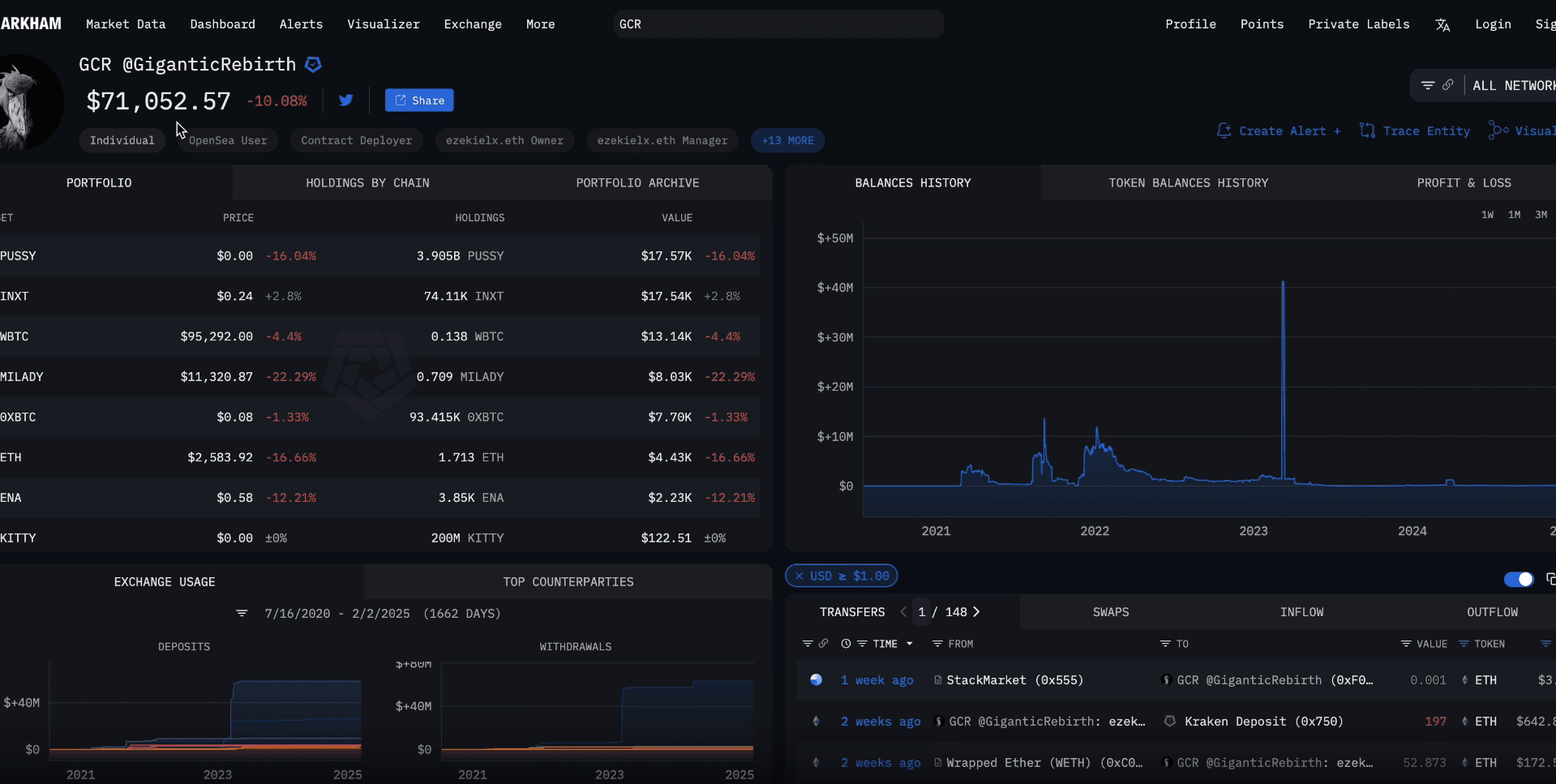Select the 1M chart range
The height and width of the screenshot is (784, 1556).
click(1515, 215)
